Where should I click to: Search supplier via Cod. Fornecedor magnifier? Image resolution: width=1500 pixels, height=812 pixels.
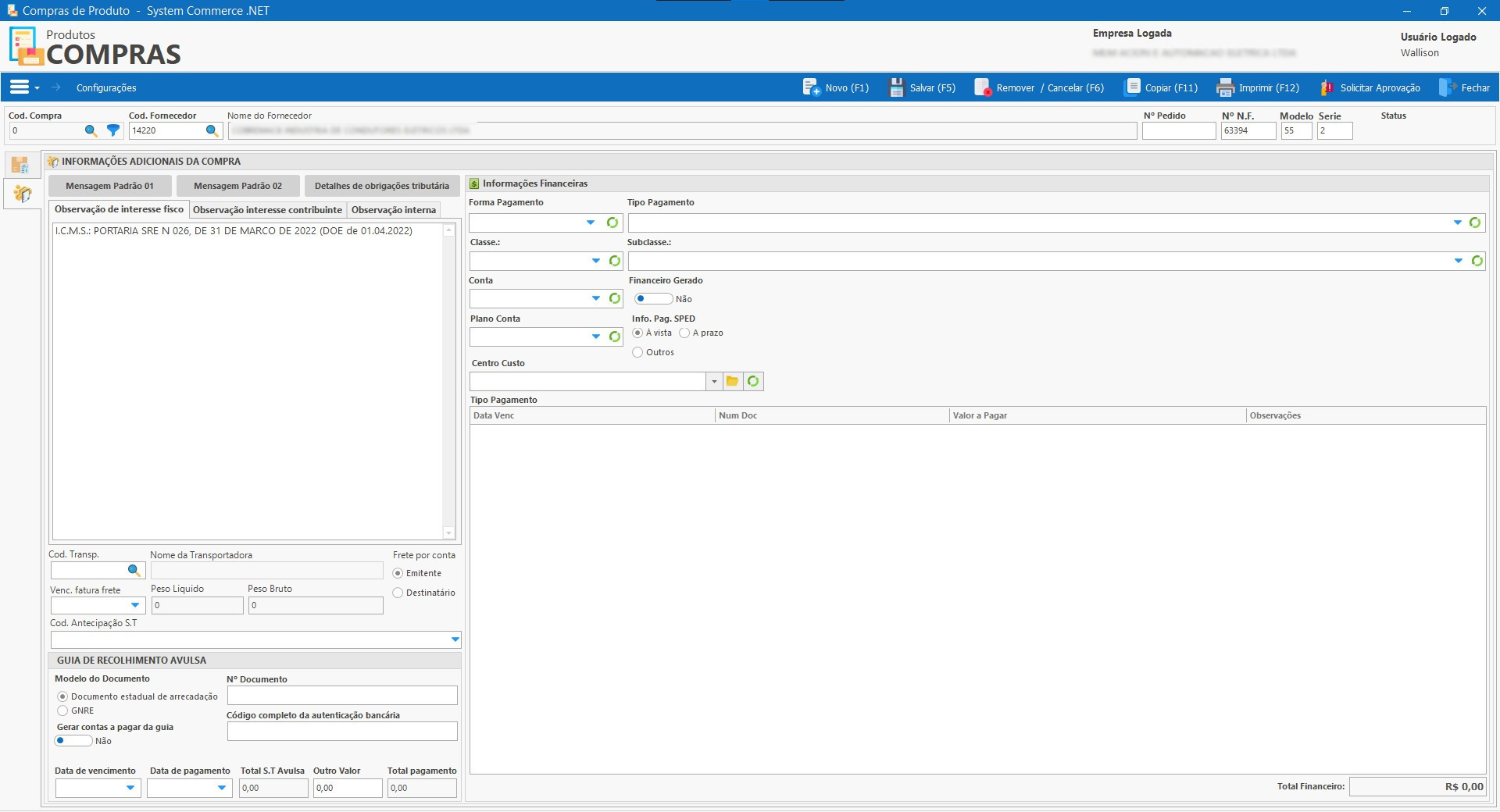coord(212,130)
